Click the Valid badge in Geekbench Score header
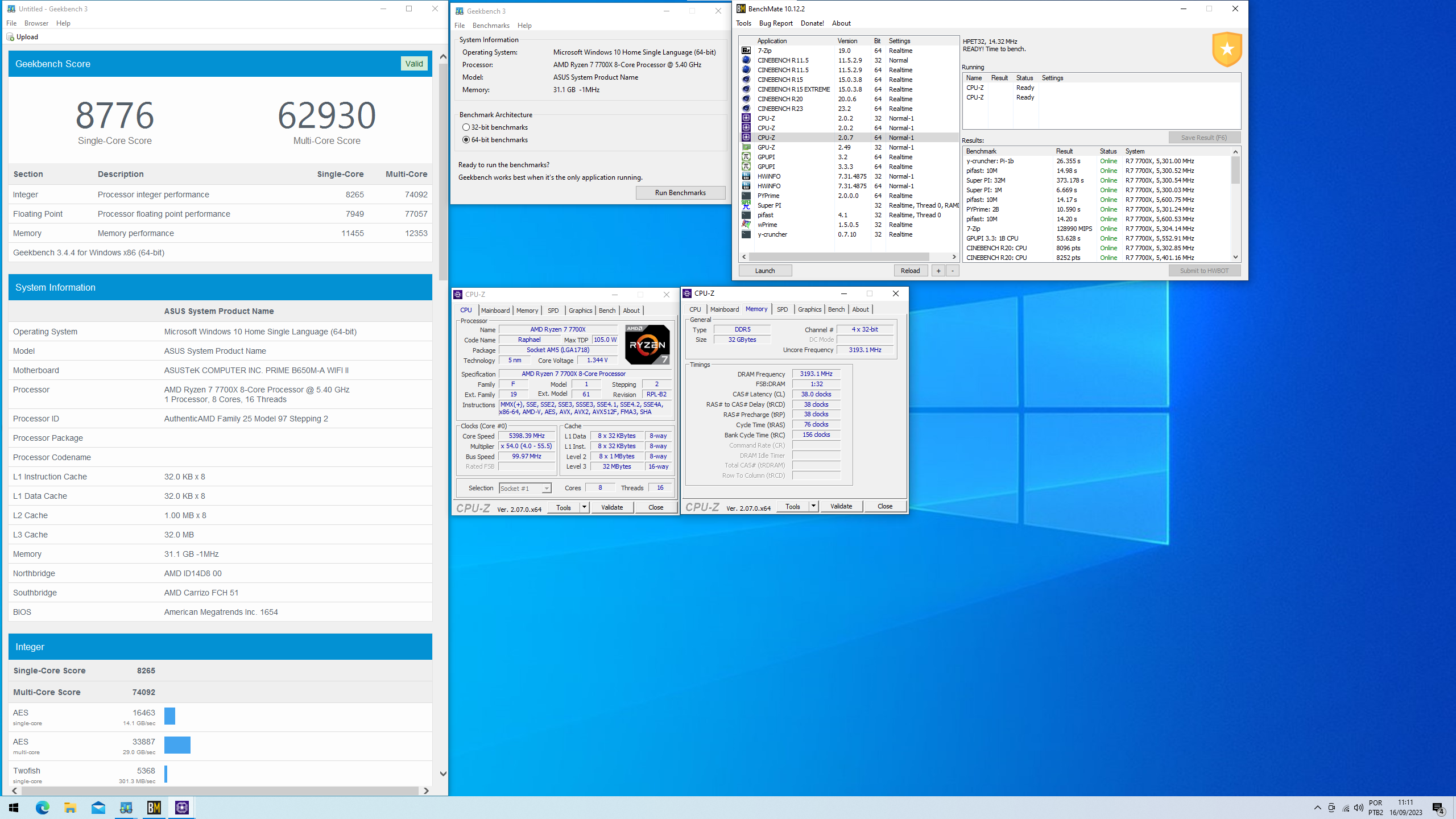Image resolution: width=1456 pixels, height=819 pixels. point(414,64)
